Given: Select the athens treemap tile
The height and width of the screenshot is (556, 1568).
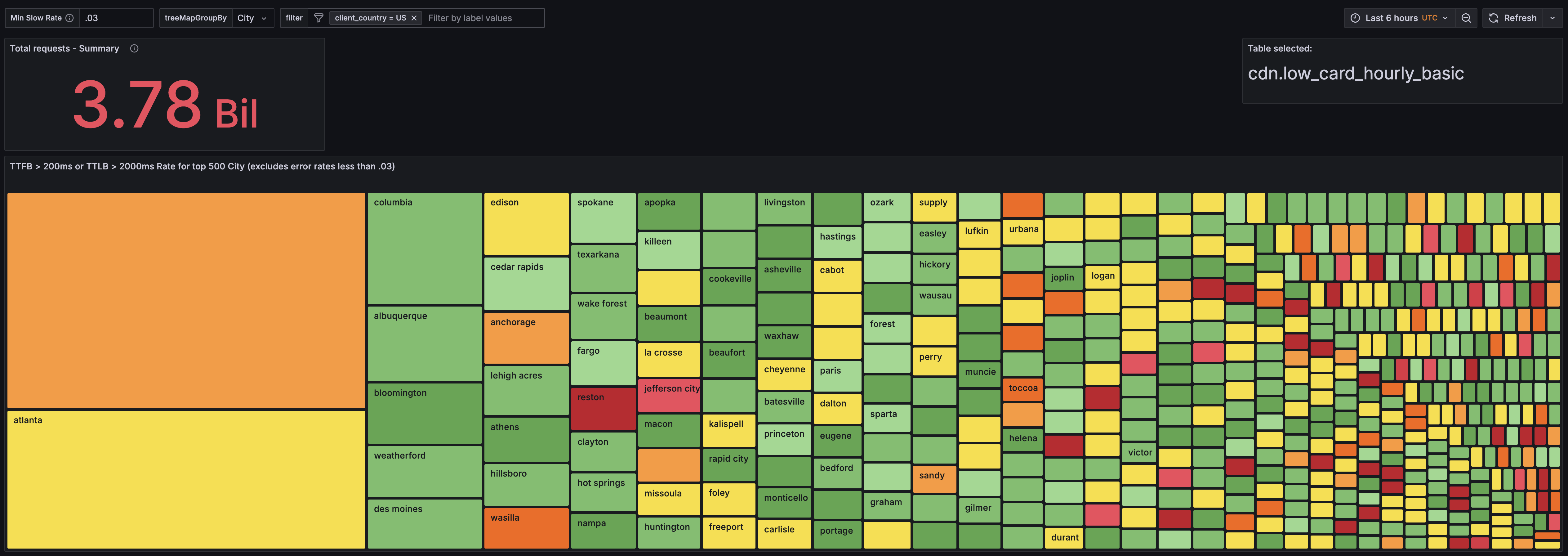Looking at the screenshot, I should click(527, 440).
